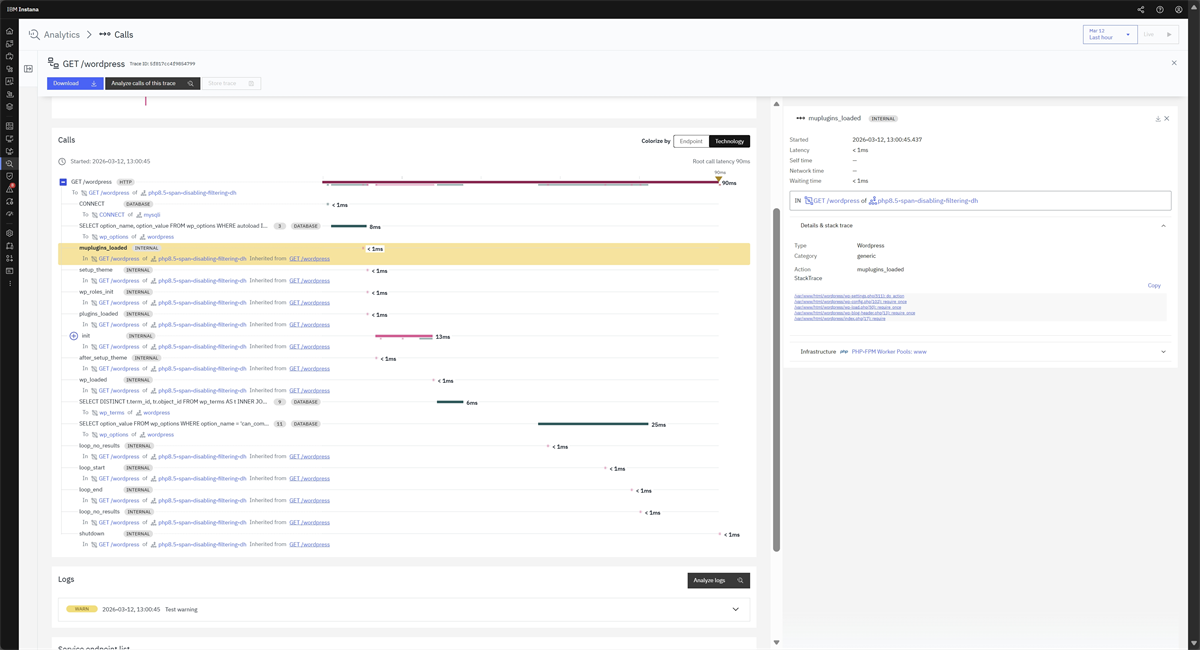Open the wp_terms endpoint link
1200x650 pixels.
click(x=112, y=413)
